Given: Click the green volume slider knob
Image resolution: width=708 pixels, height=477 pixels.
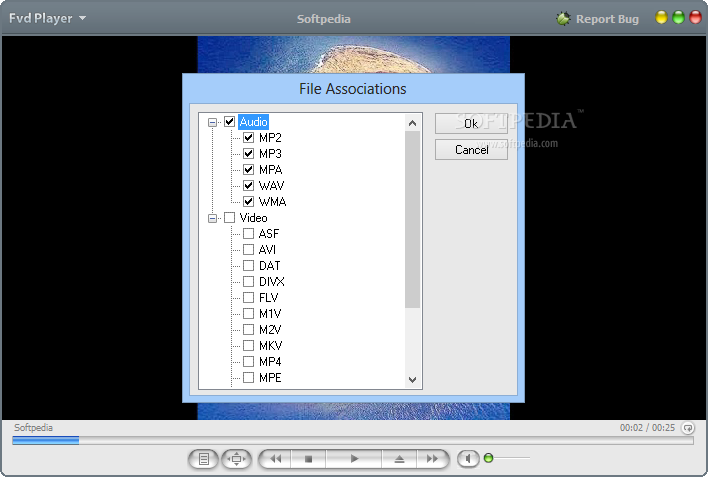Looking at the screenshot, I should point(488,458).
